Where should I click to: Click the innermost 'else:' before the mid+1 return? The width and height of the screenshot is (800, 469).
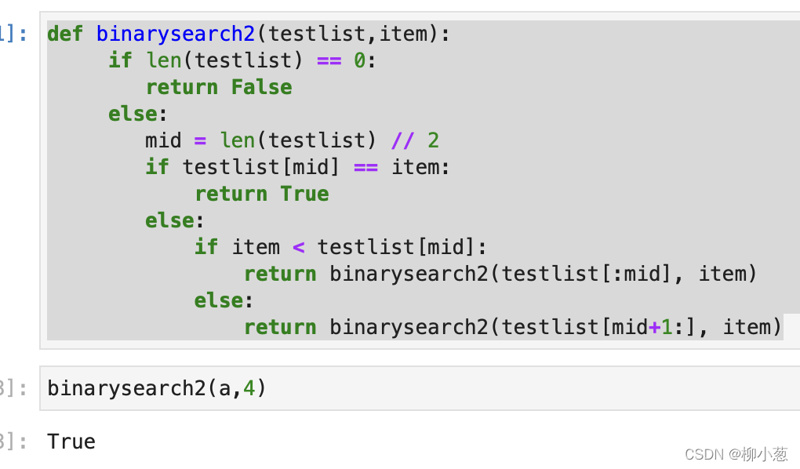[x=223, y=300]
